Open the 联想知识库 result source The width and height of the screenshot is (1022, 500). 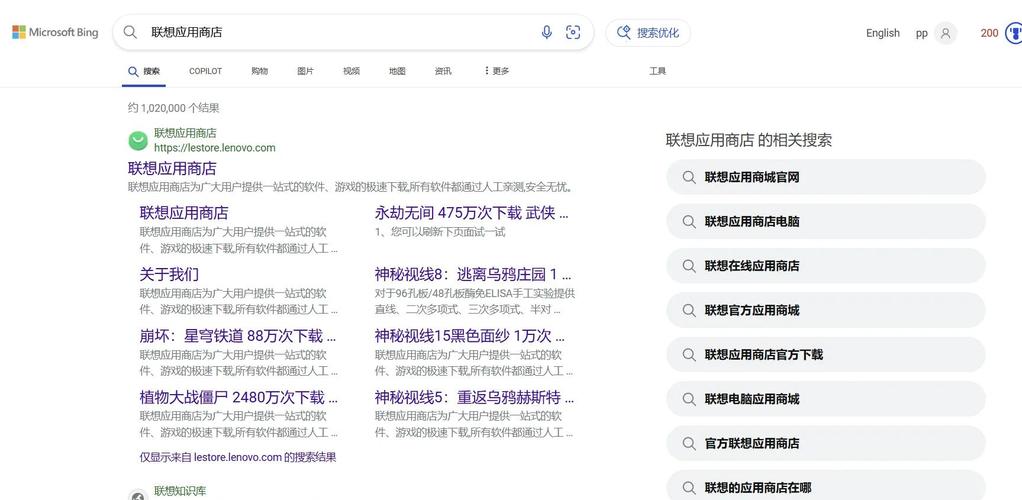click(180, 491)
